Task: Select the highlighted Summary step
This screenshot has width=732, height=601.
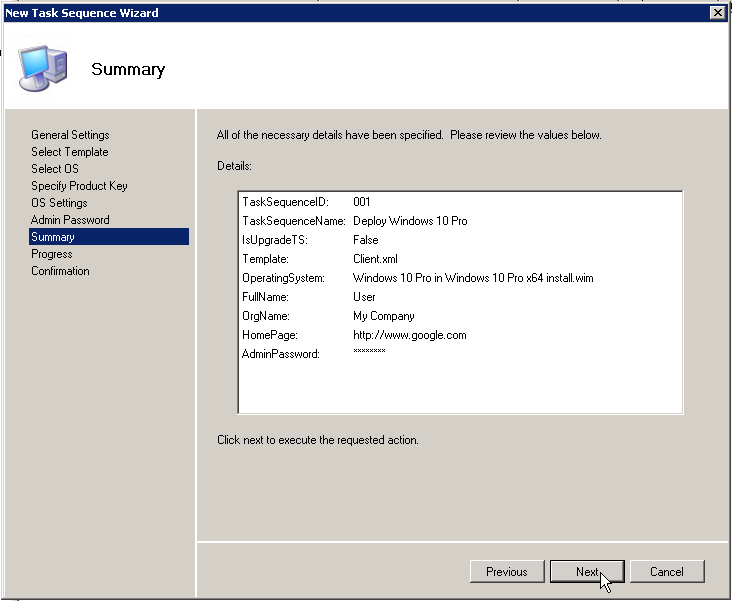Action: coord(53,237)
